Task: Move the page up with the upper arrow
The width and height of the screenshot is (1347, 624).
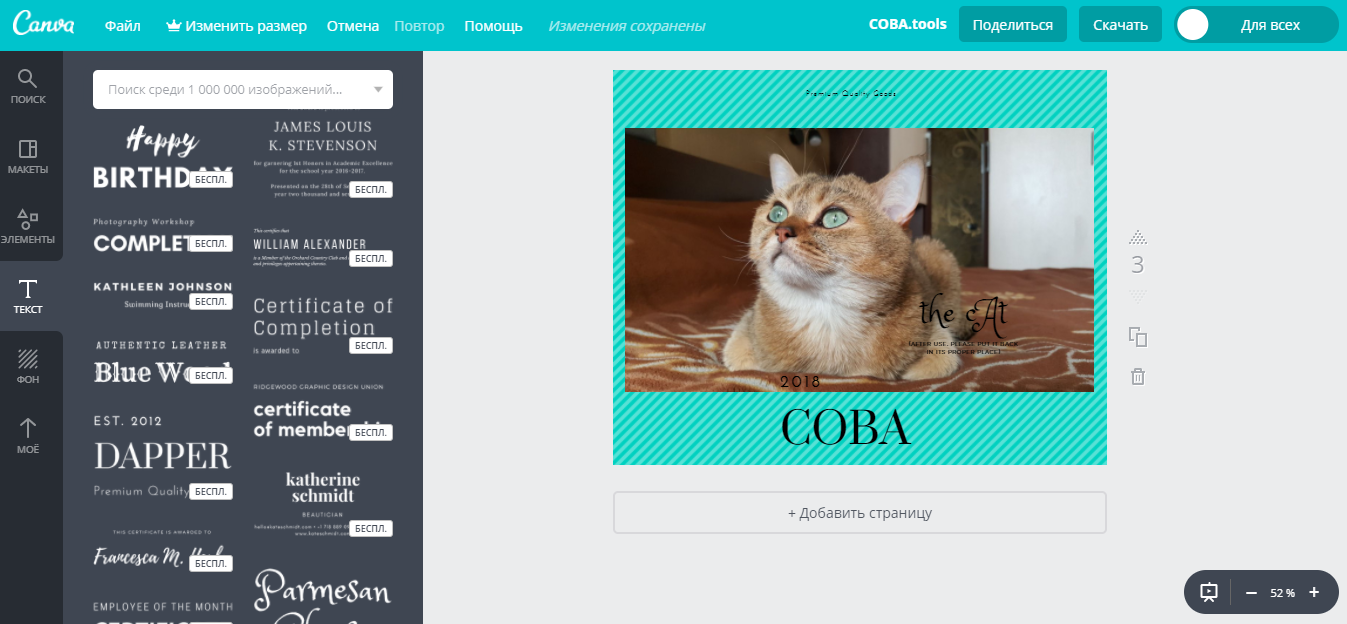Action: point(1137,237)
